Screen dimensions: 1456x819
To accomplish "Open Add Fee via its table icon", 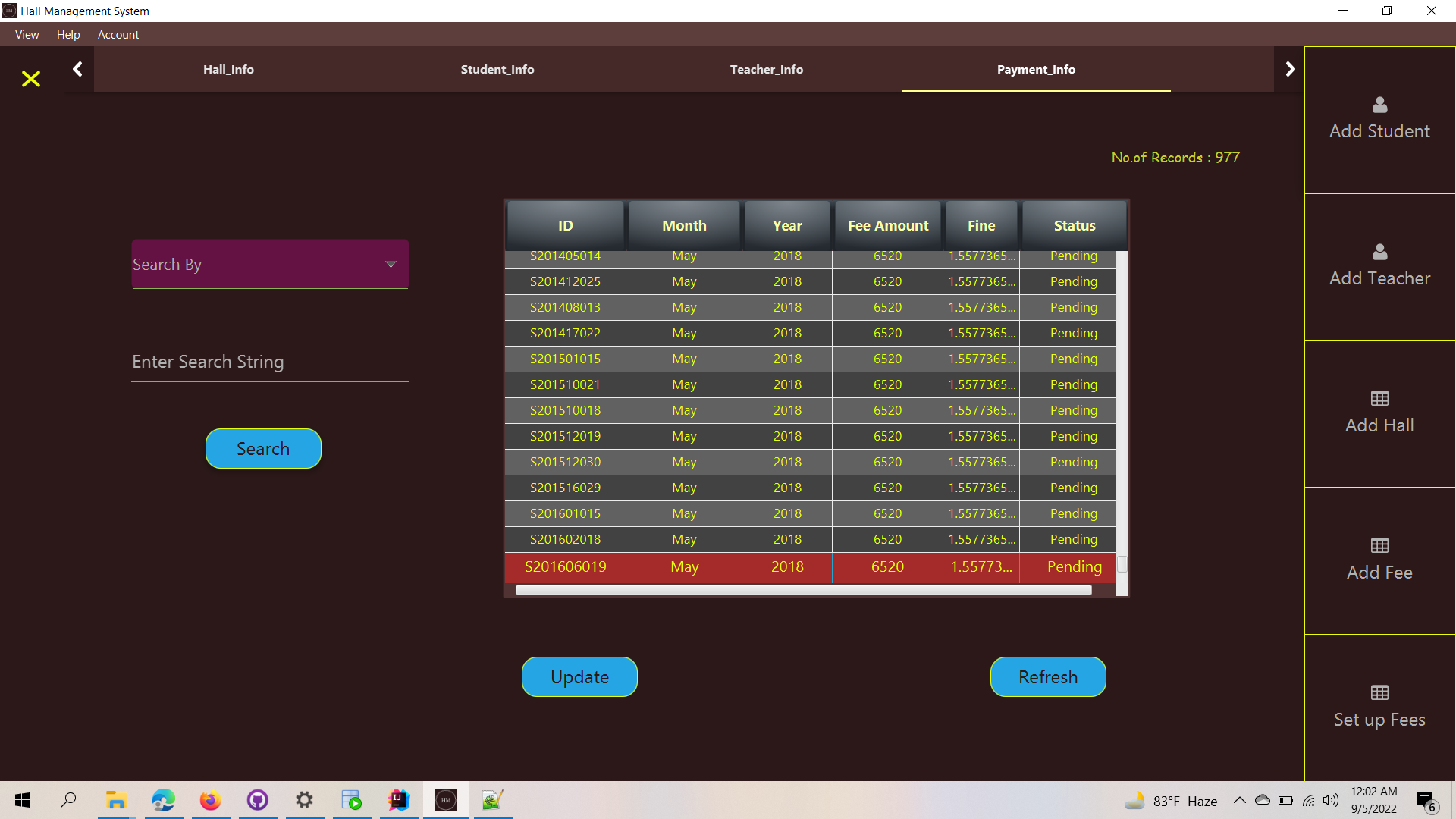I will click(1379, 546).
